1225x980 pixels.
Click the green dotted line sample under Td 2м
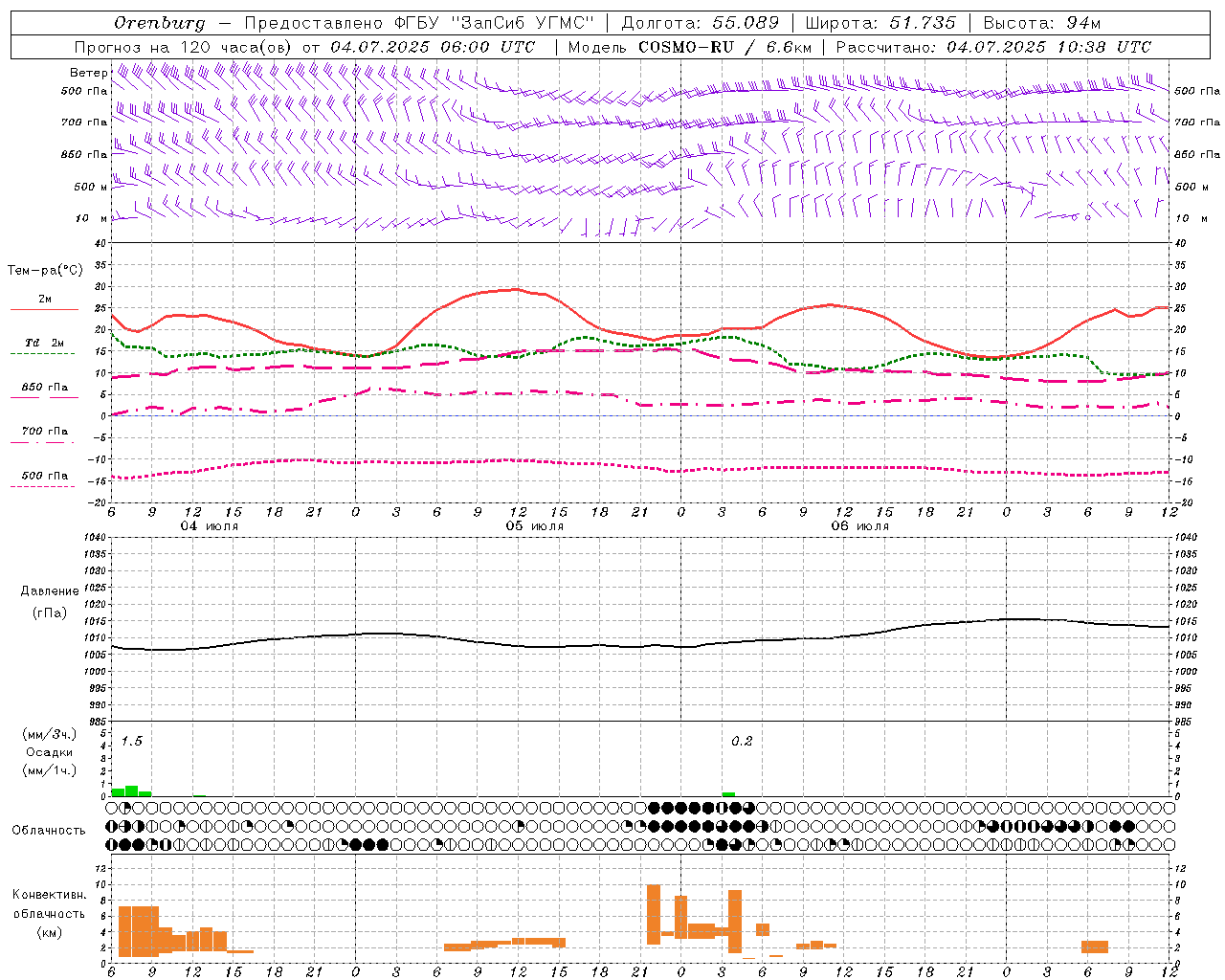pos(44,353)
